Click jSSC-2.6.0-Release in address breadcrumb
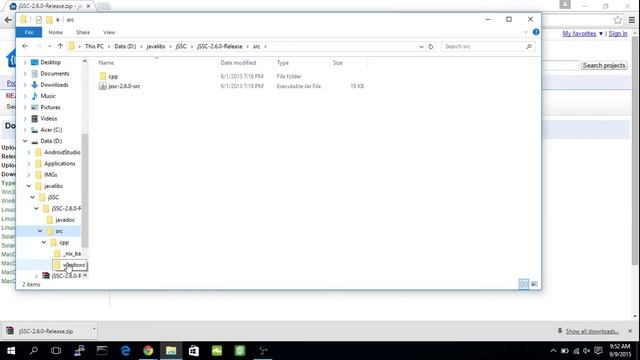640x360 pixels. click(220, 47)
